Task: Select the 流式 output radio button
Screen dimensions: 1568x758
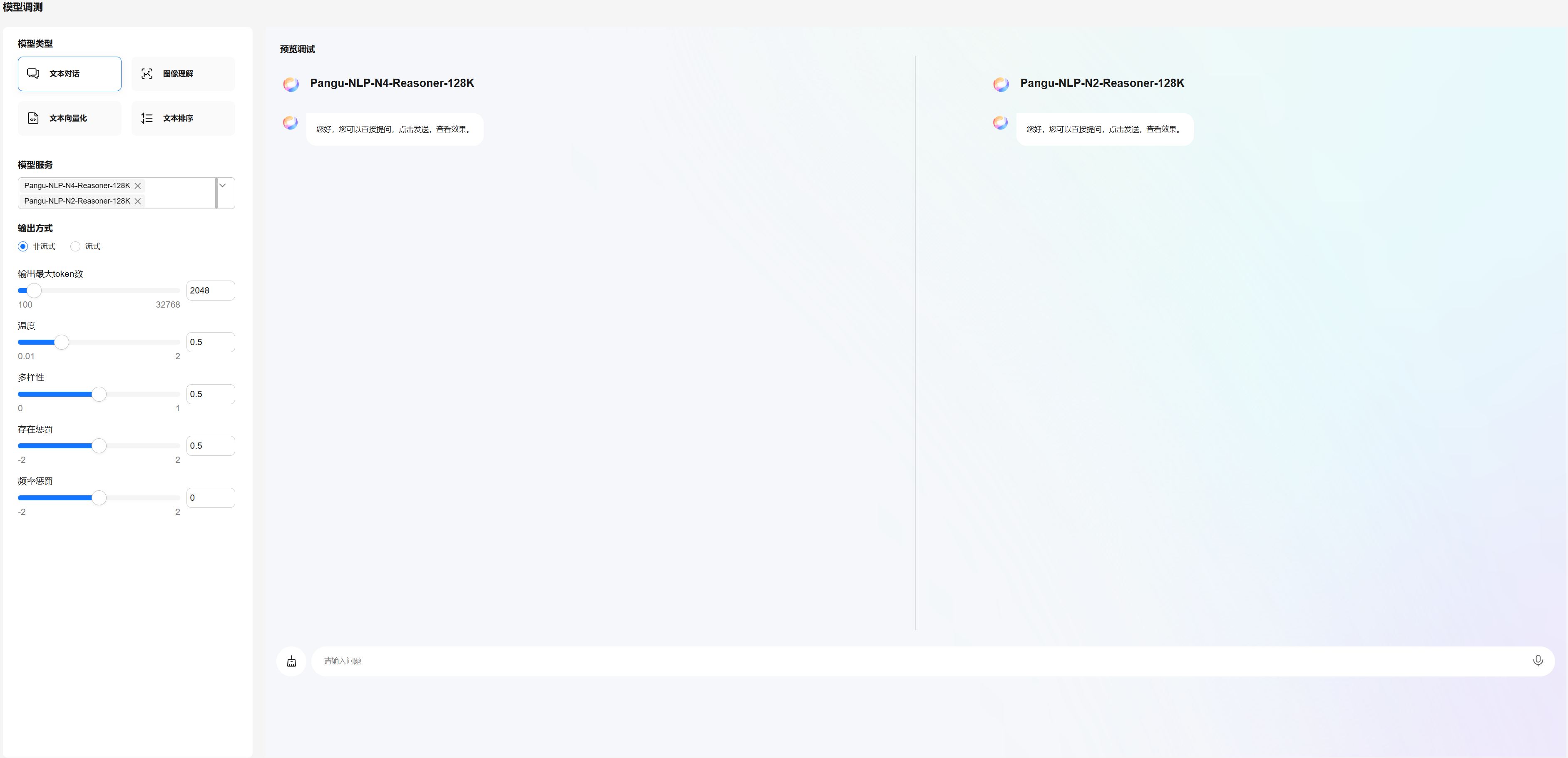Action: 75,246
